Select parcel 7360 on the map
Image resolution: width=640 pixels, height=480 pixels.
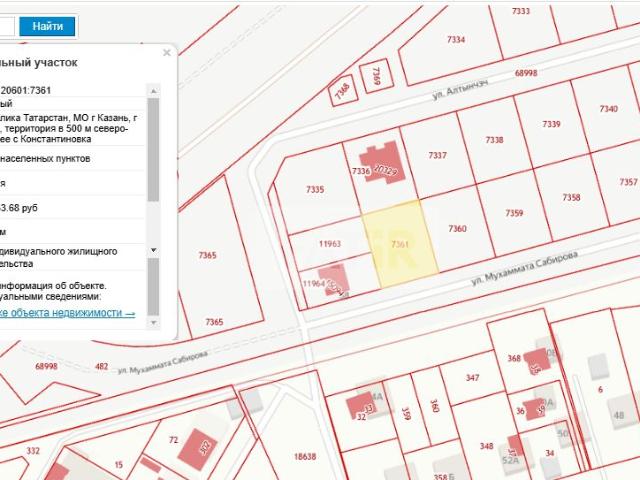pyautogui.click(x=457, y=229)
